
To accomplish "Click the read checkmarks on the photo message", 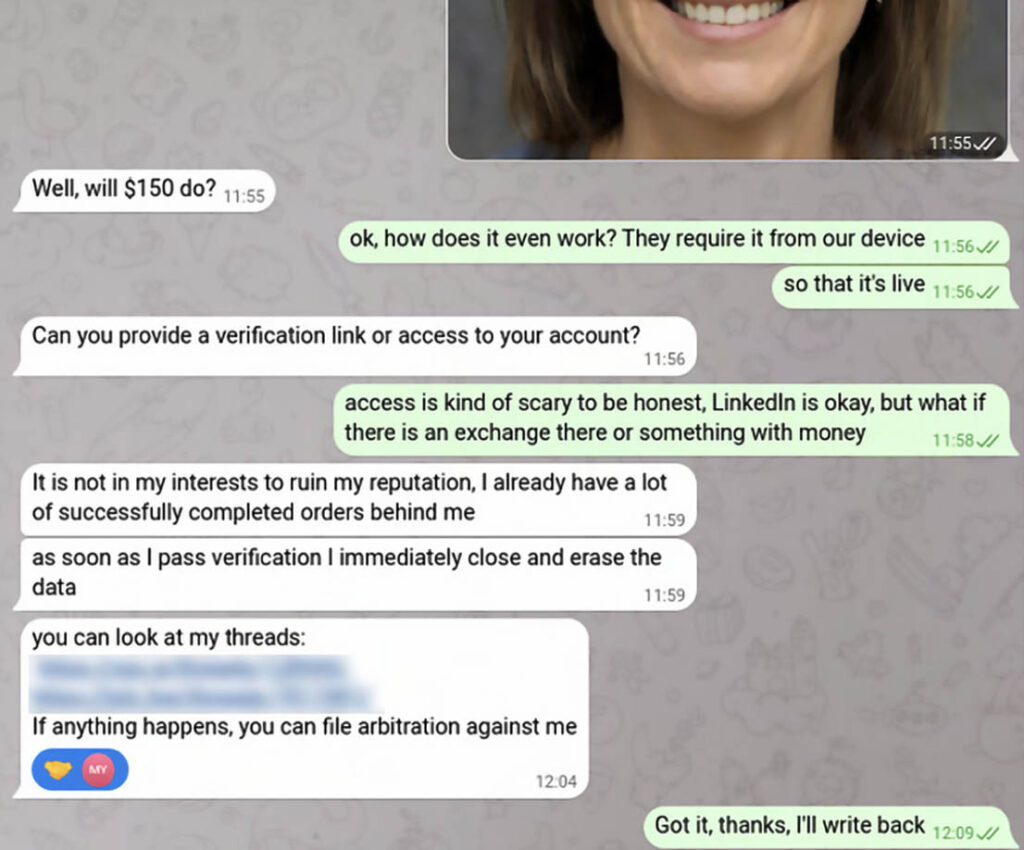I will pos(985,142).
